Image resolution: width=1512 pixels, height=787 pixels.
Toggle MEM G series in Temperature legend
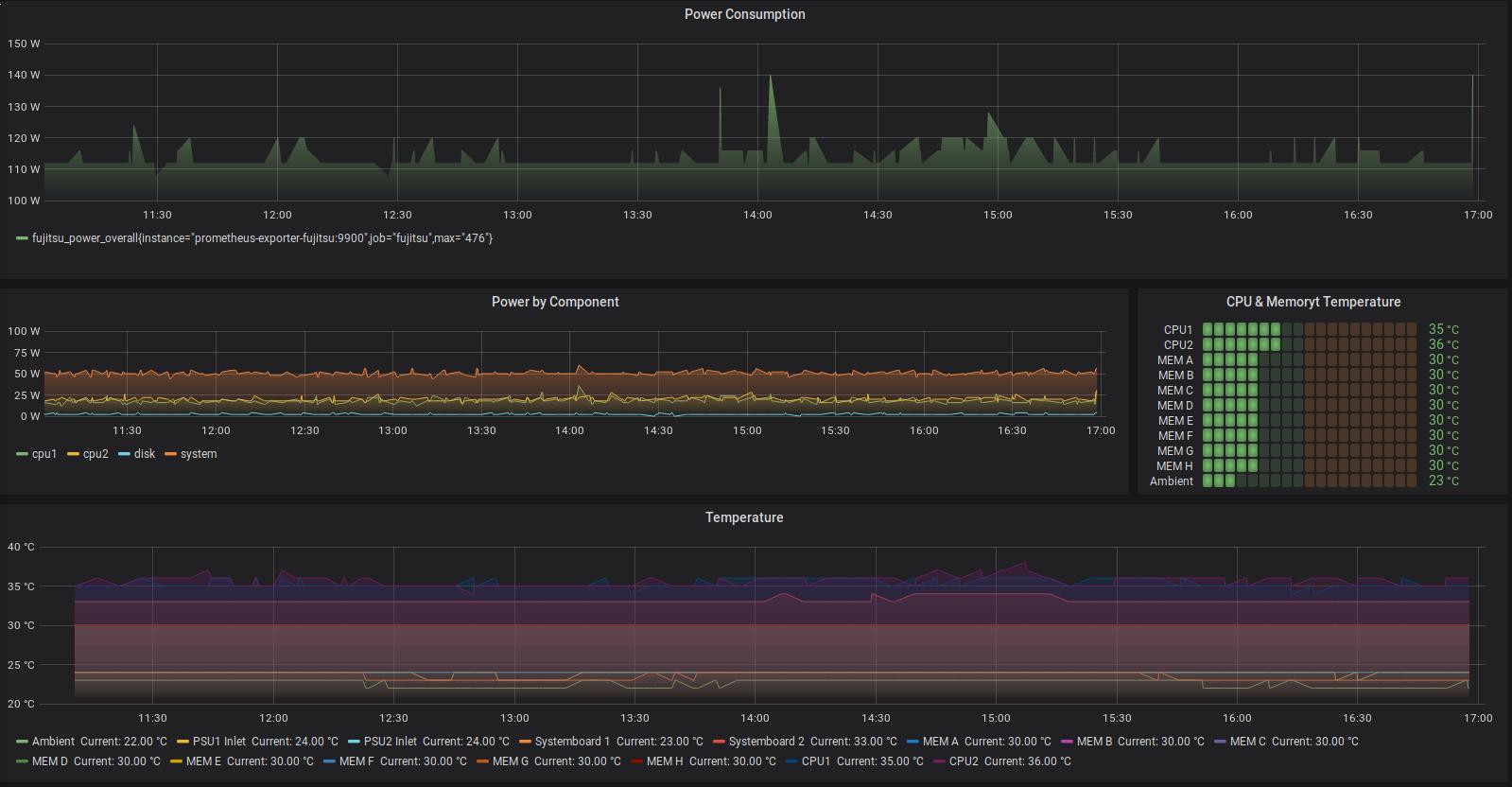(511, 761)
